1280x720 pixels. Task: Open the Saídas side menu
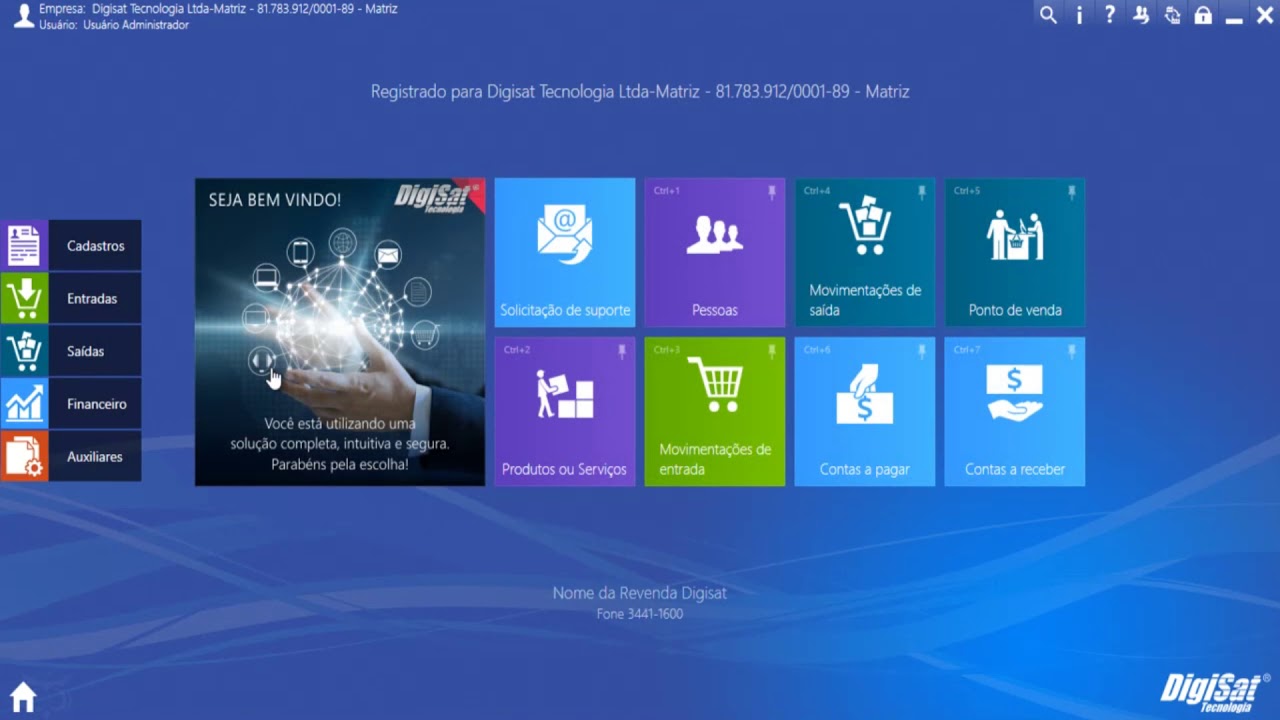(70, 351)
